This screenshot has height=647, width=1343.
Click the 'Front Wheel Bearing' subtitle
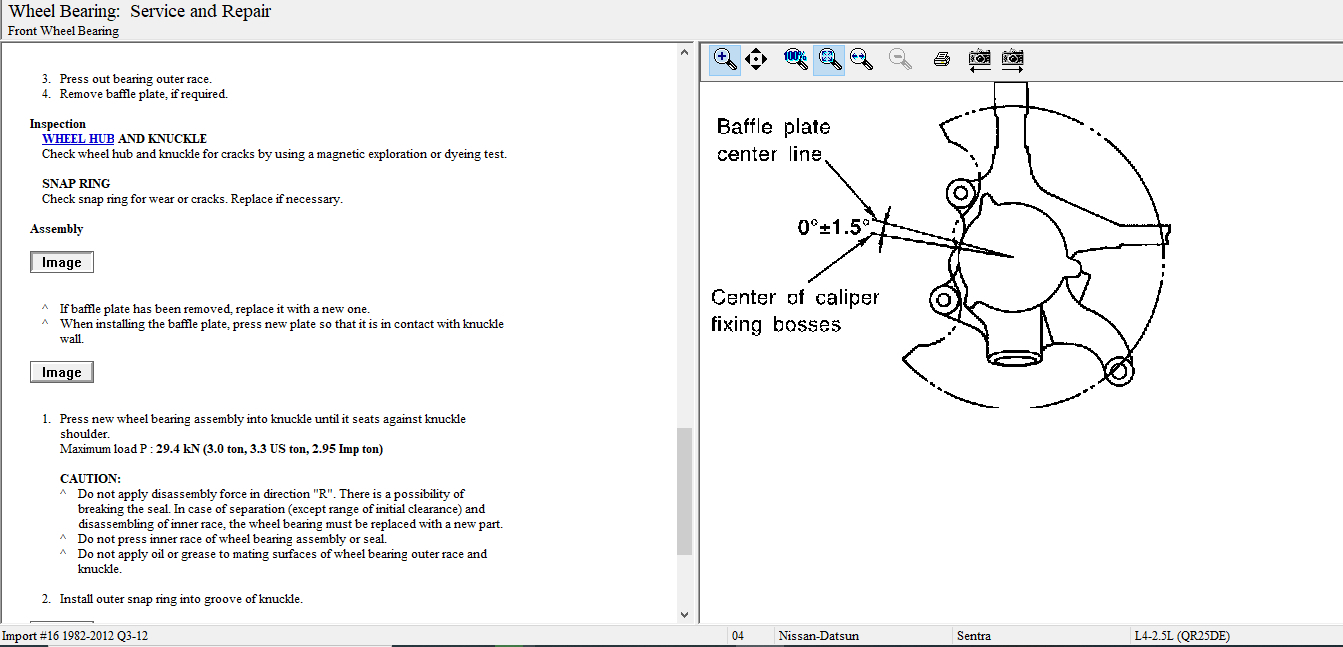coord(64,31)
